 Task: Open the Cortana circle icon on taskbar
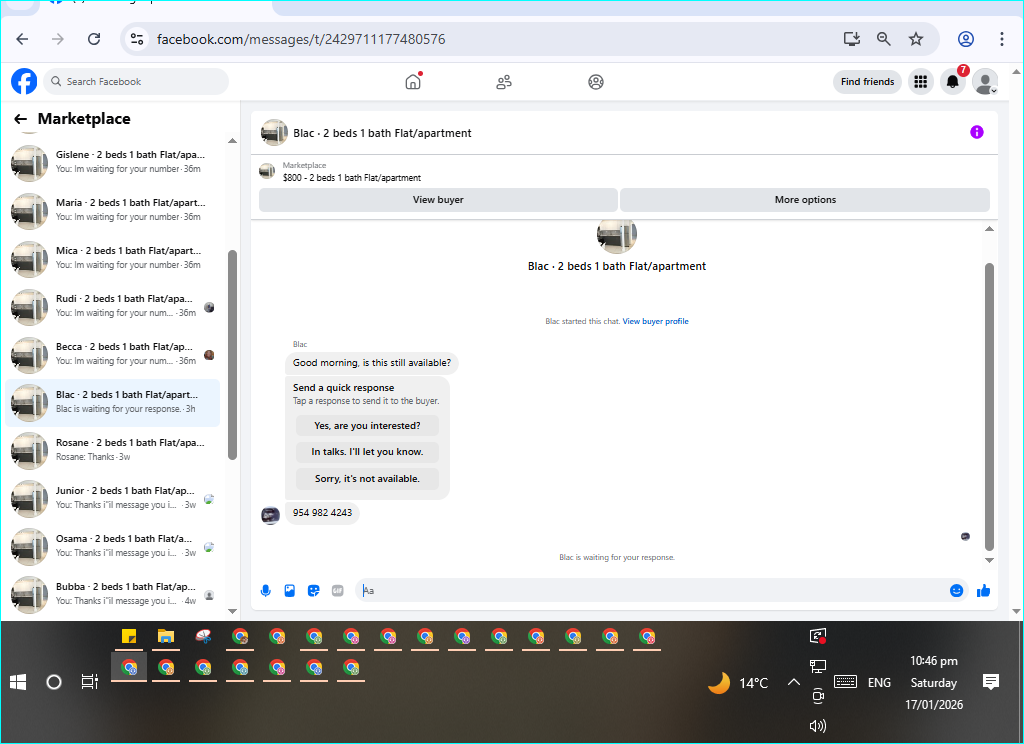[54, 683]
